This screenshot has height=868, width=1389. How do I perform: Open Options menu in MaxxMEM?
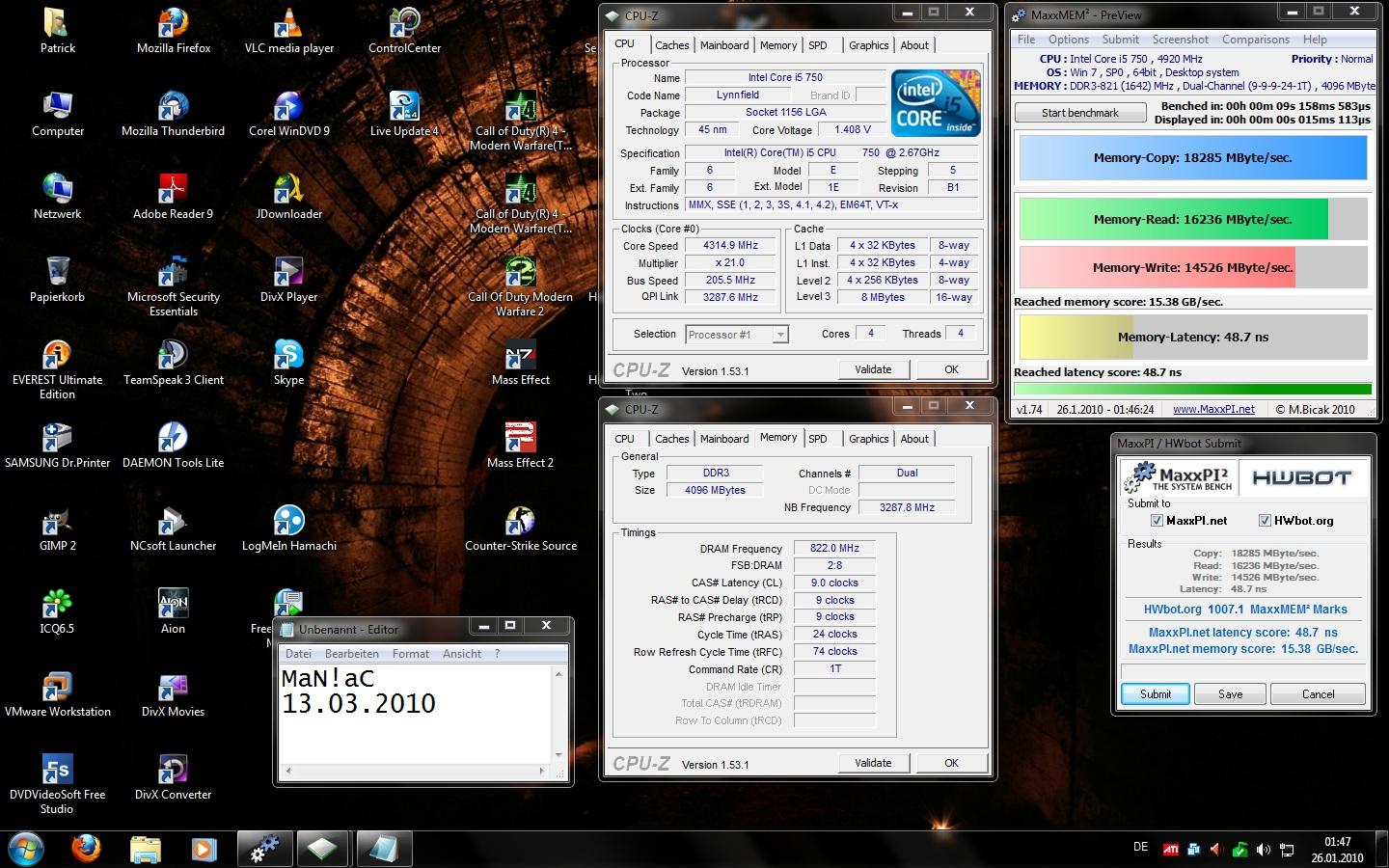pyautogui.click(x=1068, y=40)
